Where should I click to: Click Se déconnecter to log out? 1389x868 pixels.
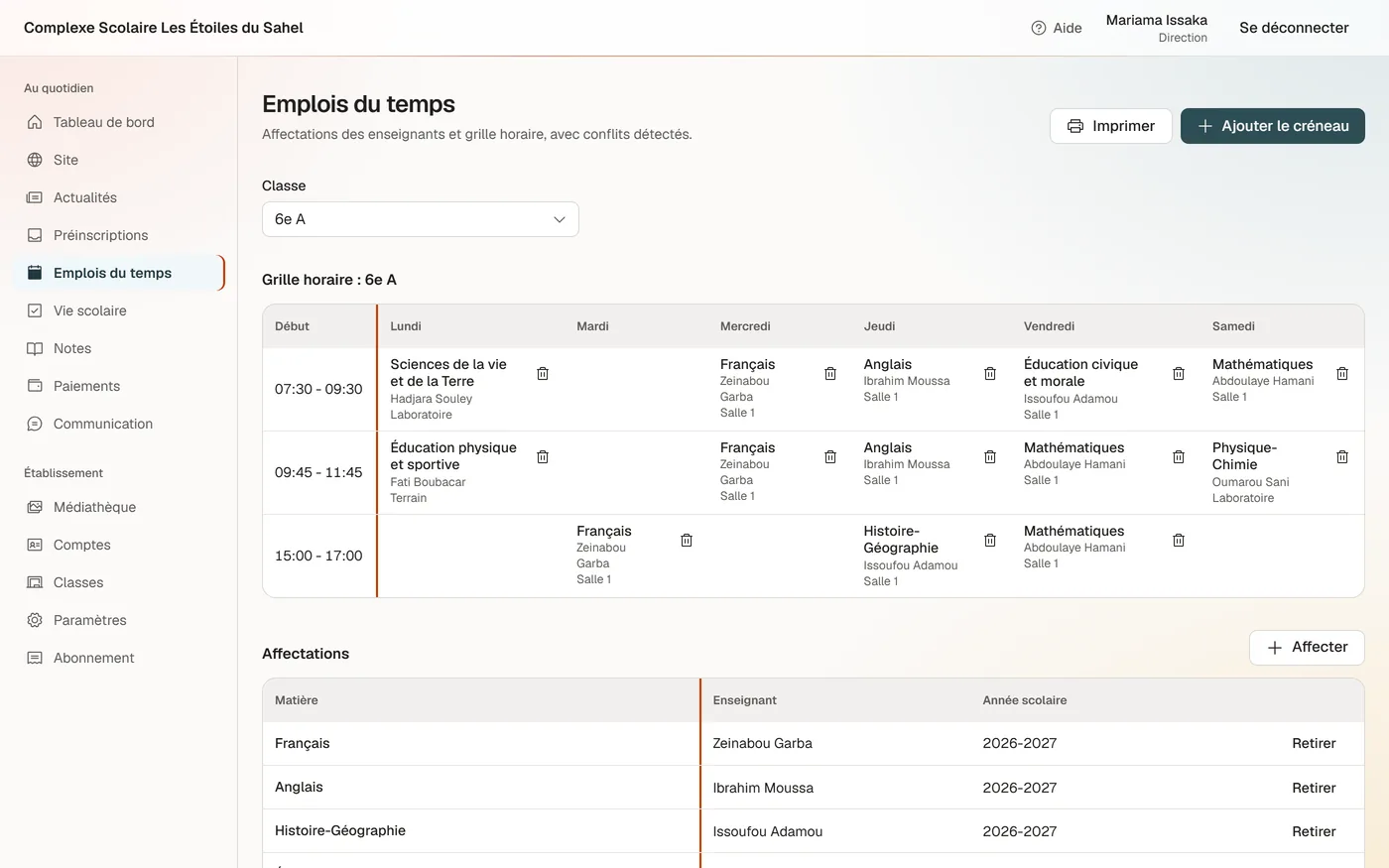click(1294, 28)
